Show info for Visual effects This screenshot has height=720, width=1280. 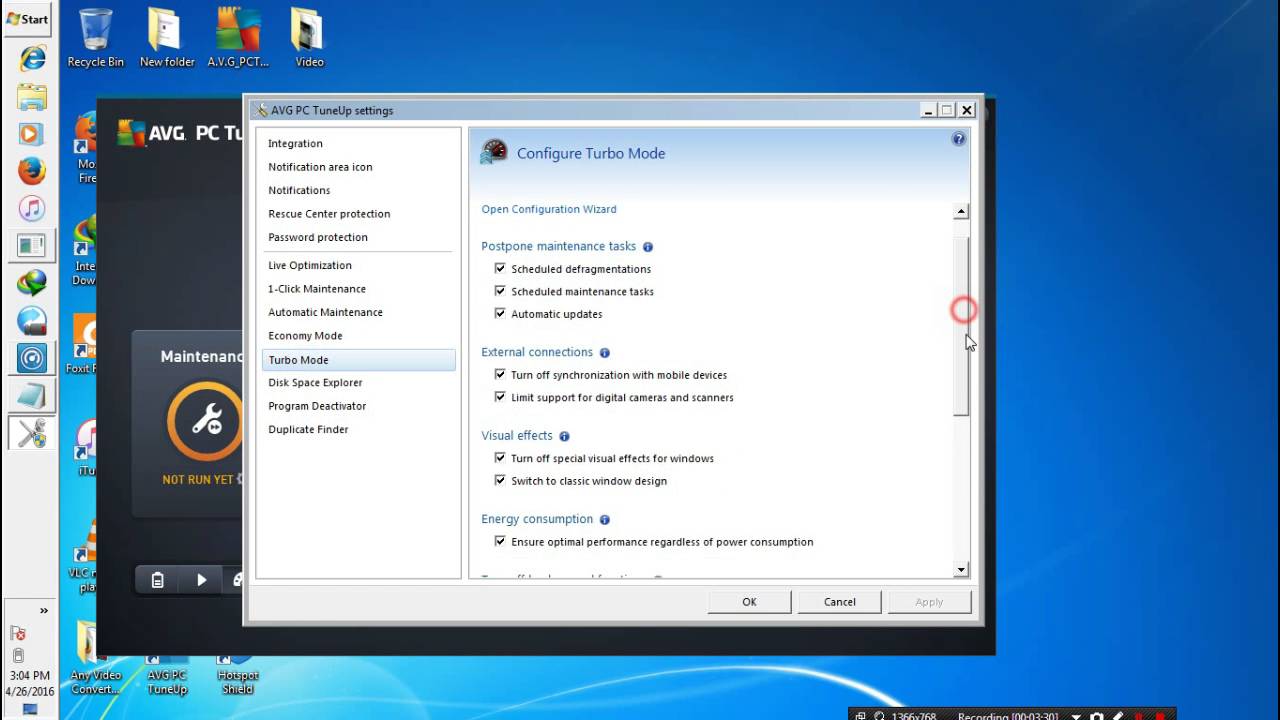pos(564,436)
